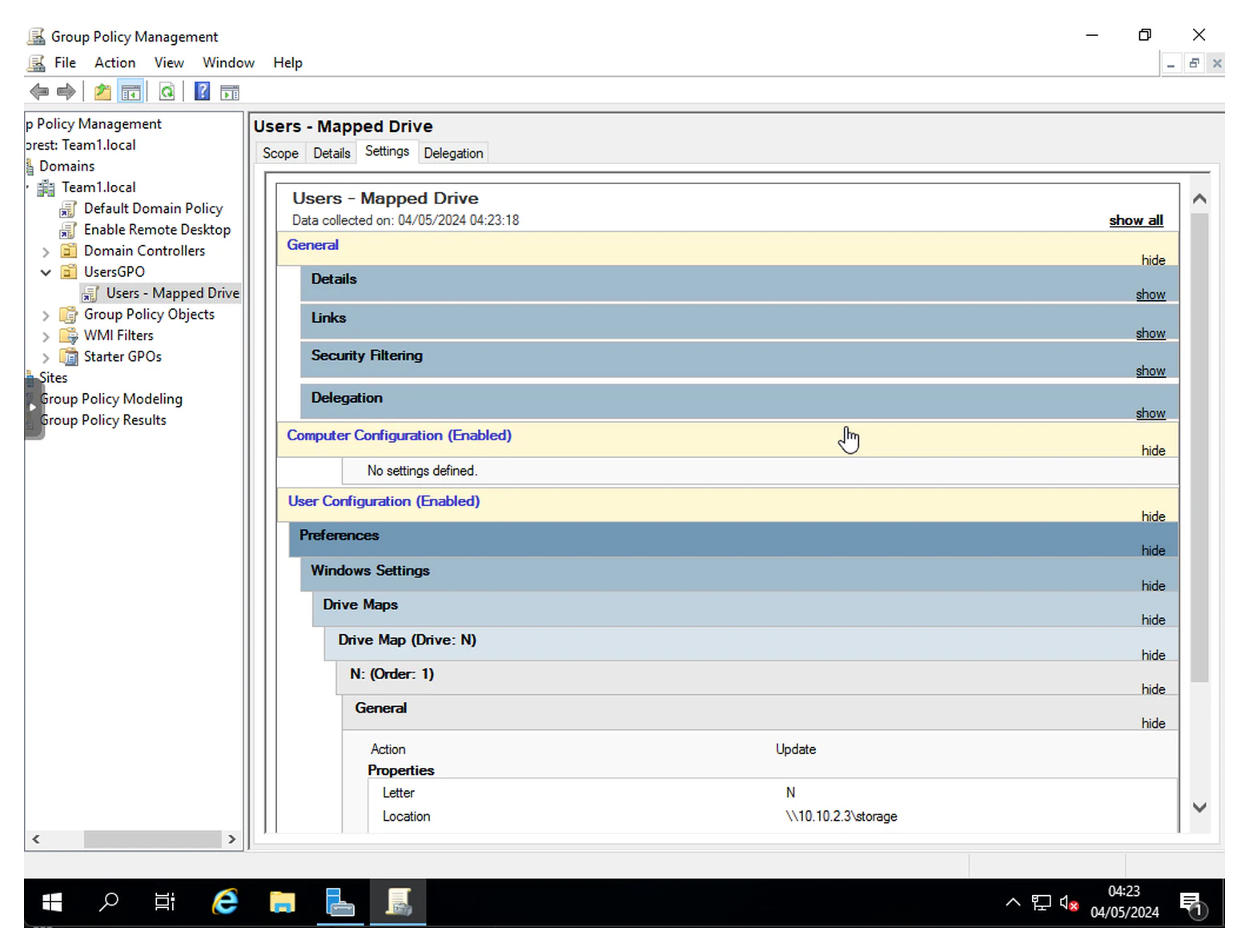Open taskbar Search

click(x=108, y=902)
